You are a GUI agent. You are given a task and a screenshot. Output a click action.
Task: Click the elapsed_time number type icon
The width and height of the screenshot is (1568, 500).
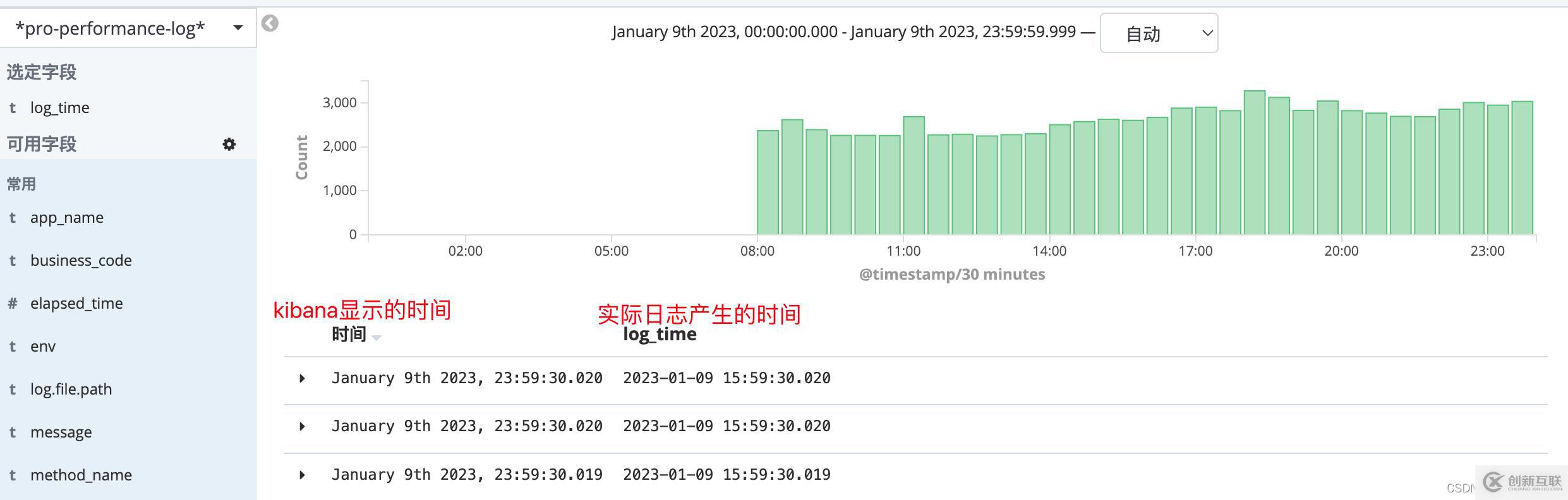12,303
